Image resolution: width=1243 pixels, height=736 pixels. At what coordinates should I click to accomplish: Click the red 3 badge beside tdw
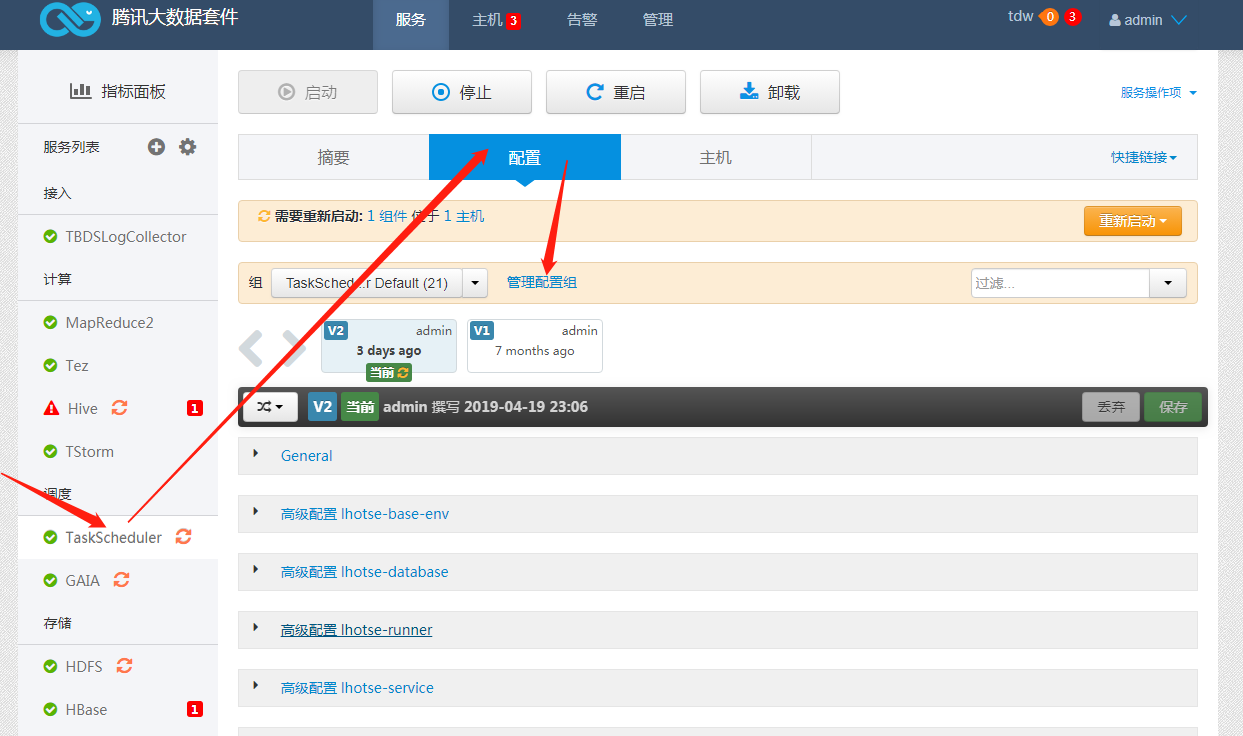(1072, 16)
